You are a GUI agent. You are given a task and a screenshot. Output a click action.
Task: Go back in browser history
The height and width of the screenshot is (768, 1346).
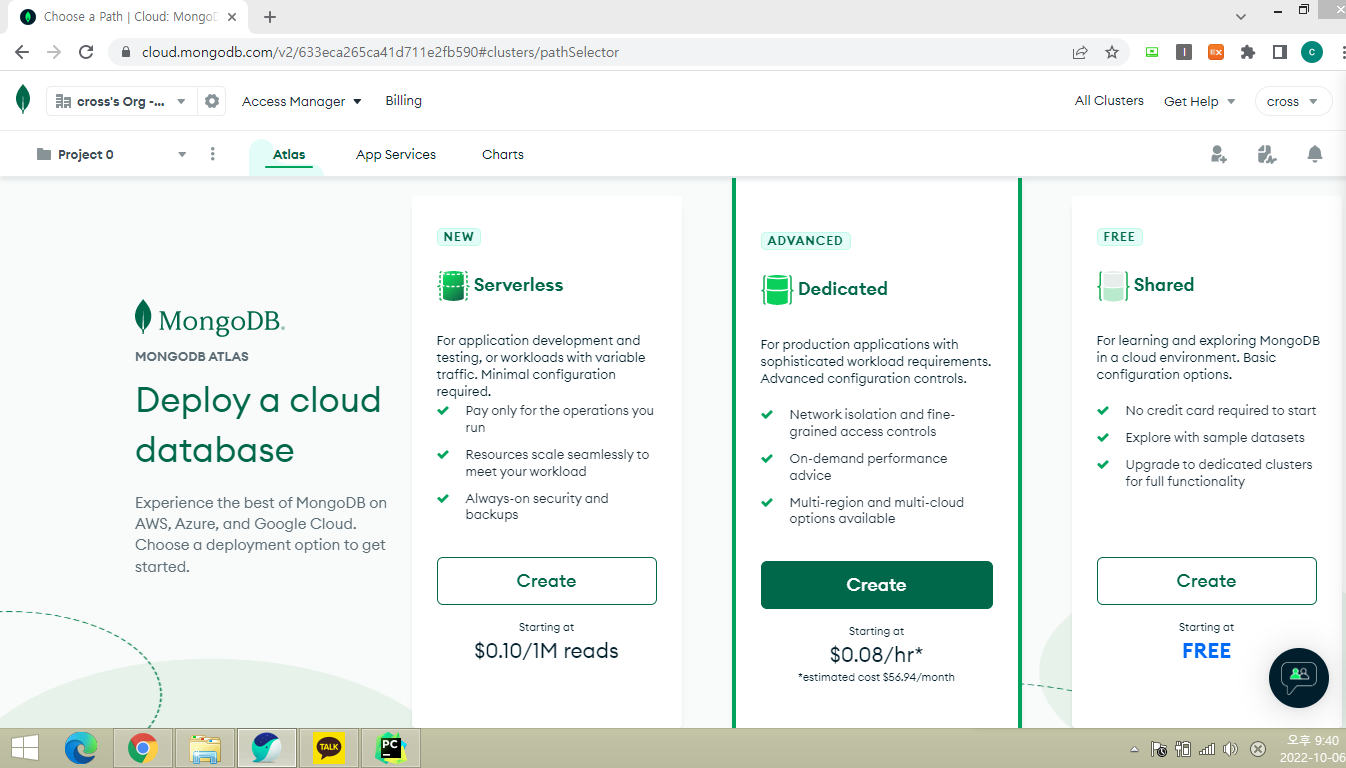[x=22, y=52]
